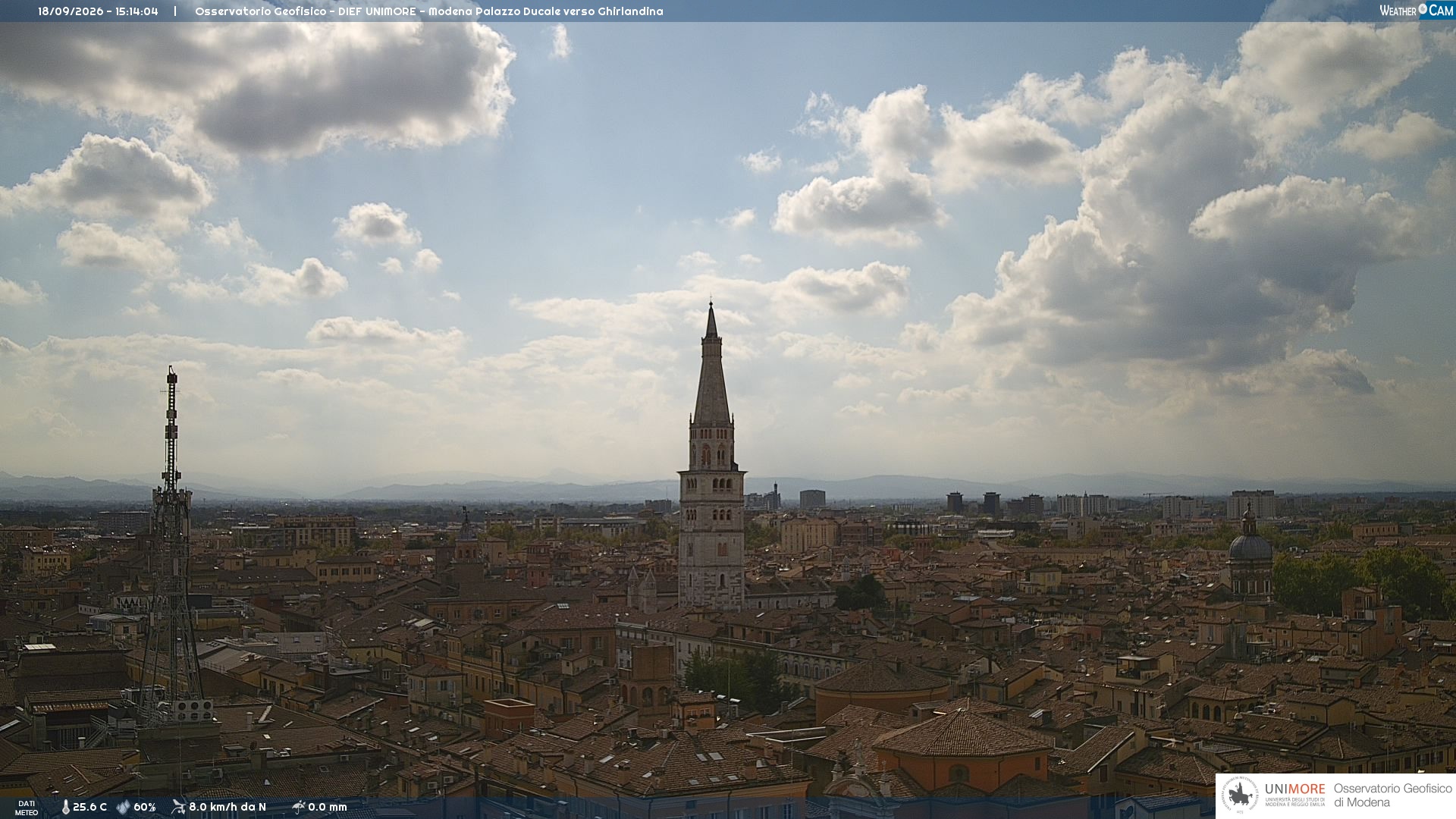1456x819 pixels.
Task: Click the 0.0 mm rainfall reading
Action: (328, 807)
